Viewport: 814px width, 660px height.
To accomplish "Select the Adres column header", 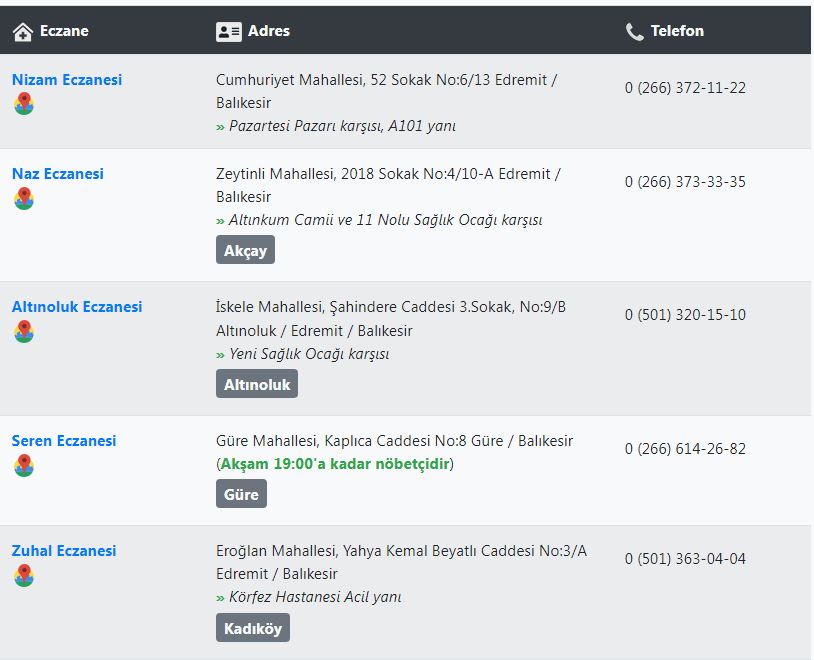I will (x=269, y=31).
